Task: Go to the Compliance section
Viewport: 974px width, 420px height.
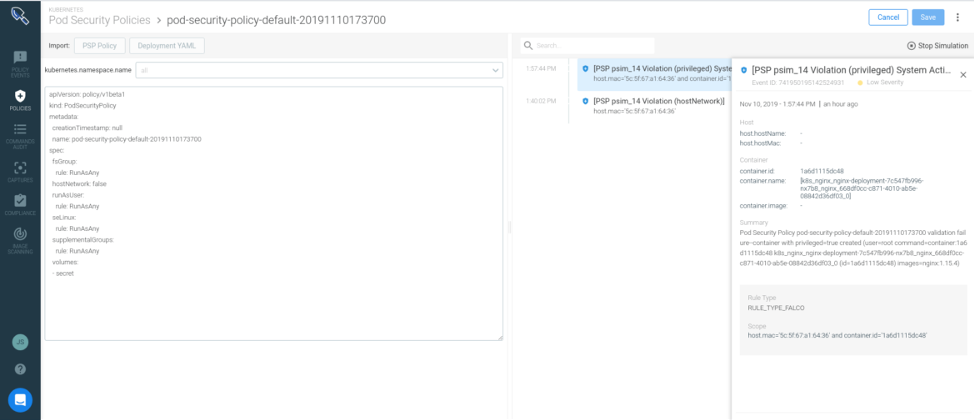Action: point(20,204)
